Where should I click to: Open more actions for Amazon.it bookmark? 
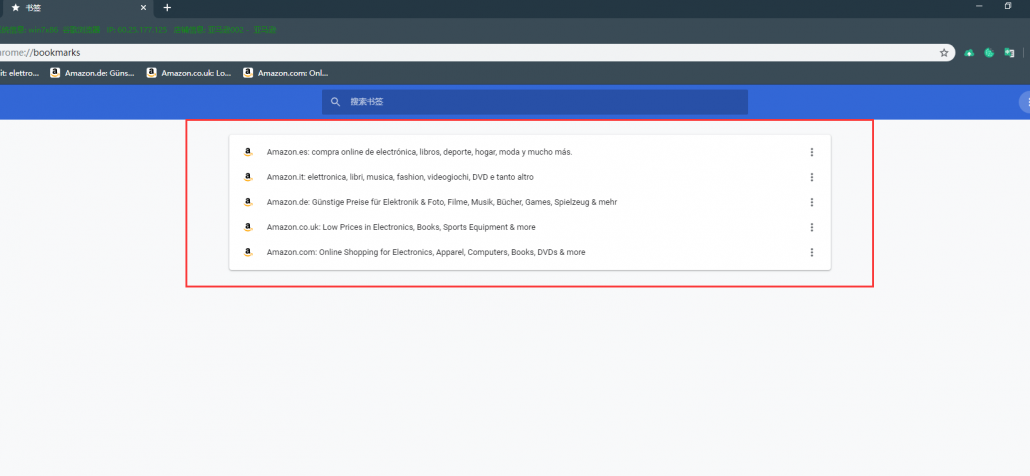(x=812, y=177)
